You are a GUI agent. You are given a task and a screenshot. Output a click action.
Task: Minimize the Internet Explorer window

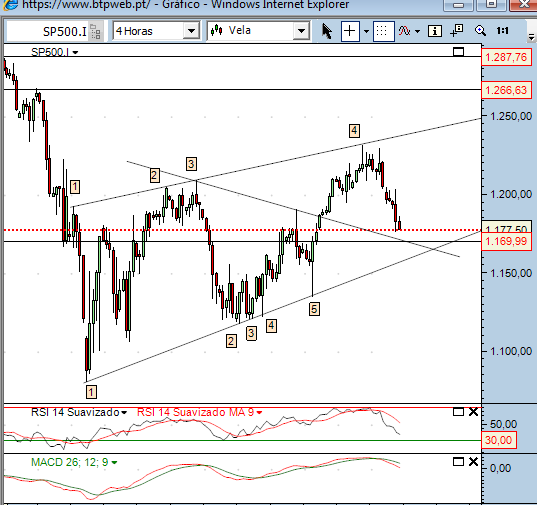tap(458, 5)
